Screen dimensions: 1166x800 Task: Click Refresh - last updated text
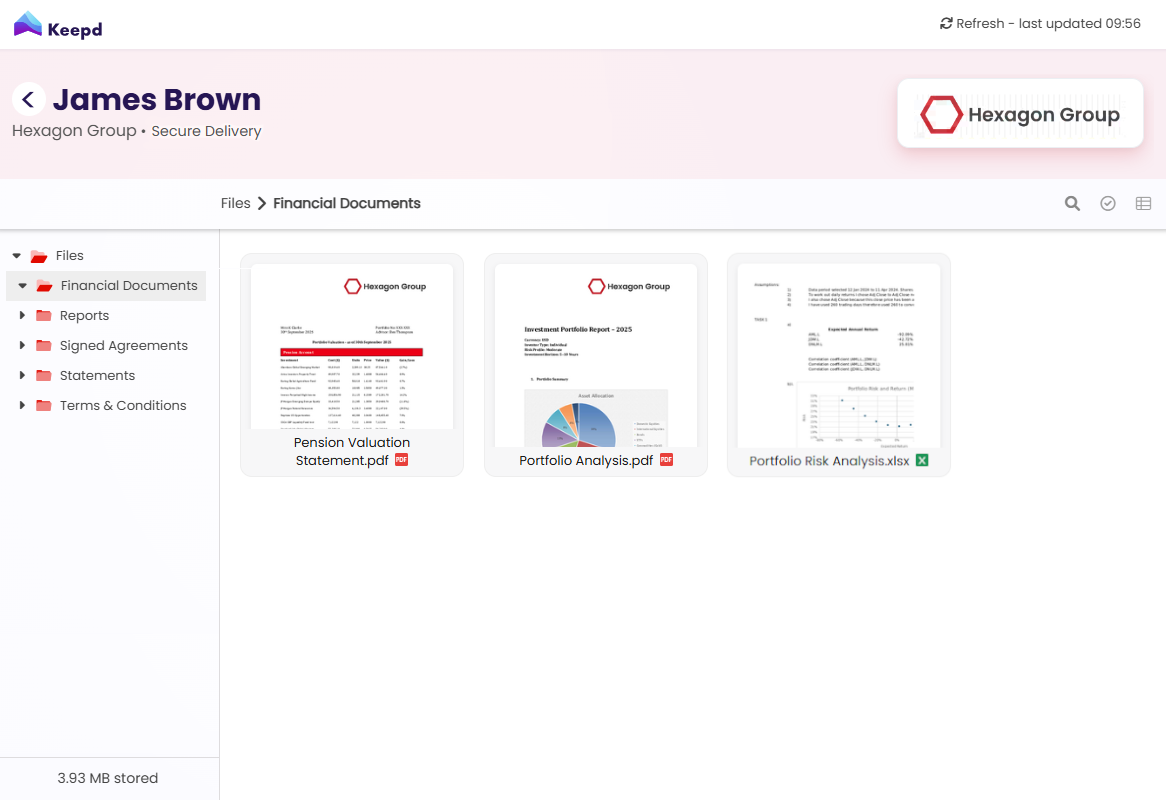pyautogui.click(x=1048, y=24)
